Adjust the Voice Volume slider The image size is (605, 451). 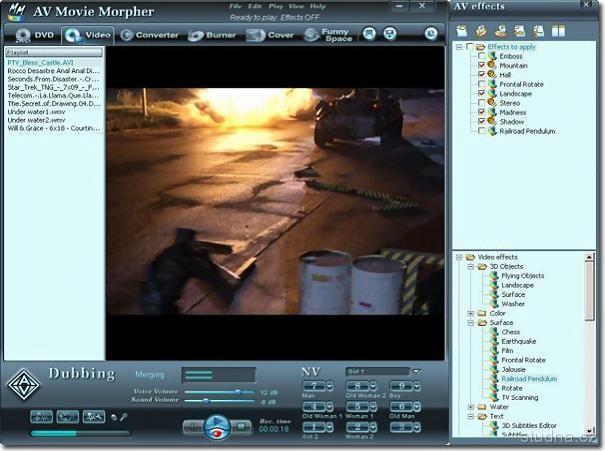pyautogui.click(x=237, y=391)
